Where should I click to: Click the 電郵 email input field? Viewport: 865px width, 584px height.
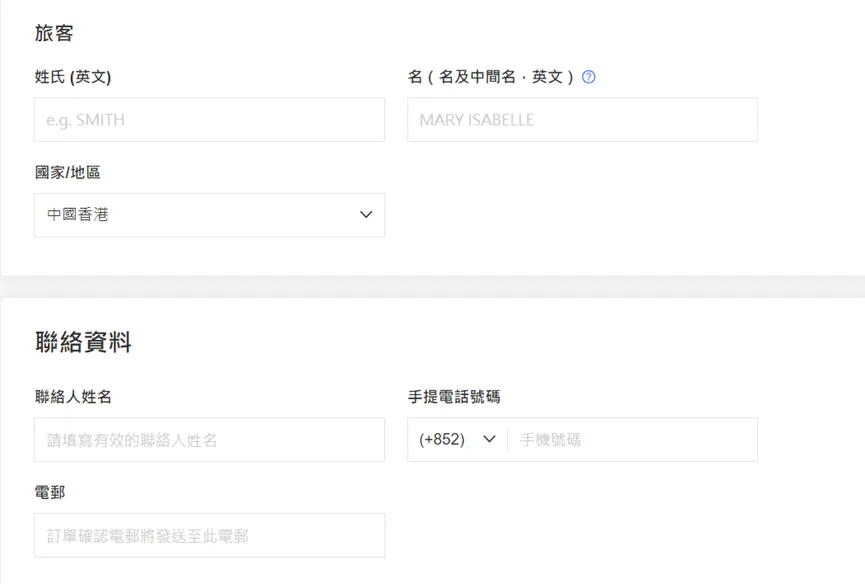pos(209,536)
